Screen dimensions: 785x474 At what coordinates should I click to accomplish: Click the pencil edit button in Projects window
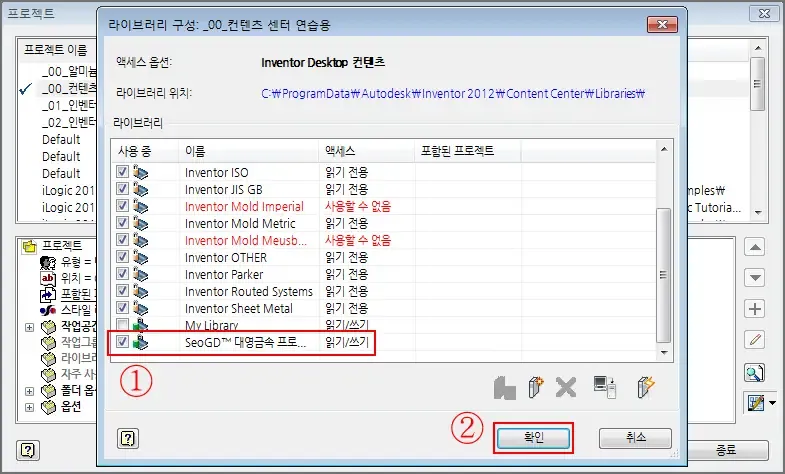click(754, 340)
